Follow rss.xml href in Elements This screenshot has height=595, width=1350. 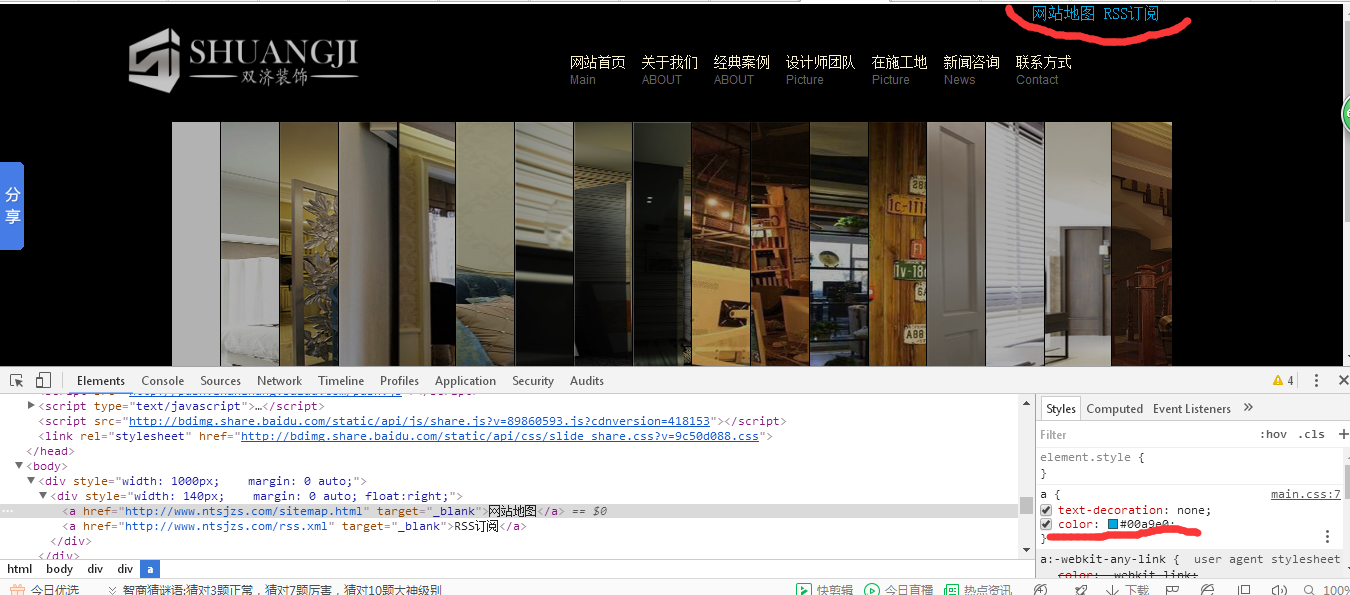(x=225, y=526)
